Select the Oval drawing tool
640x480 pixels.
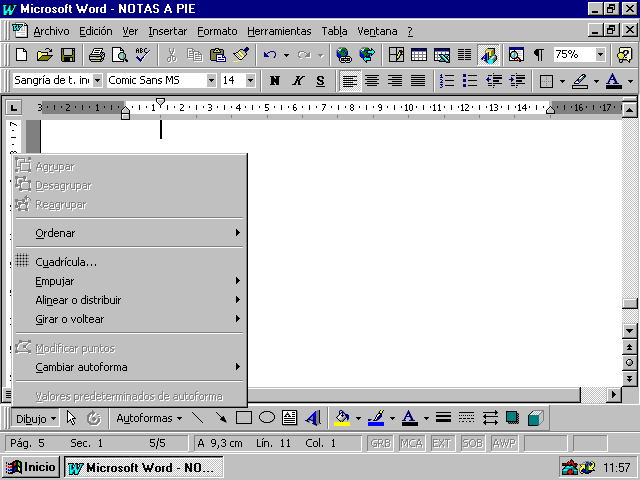pos(267,418)
